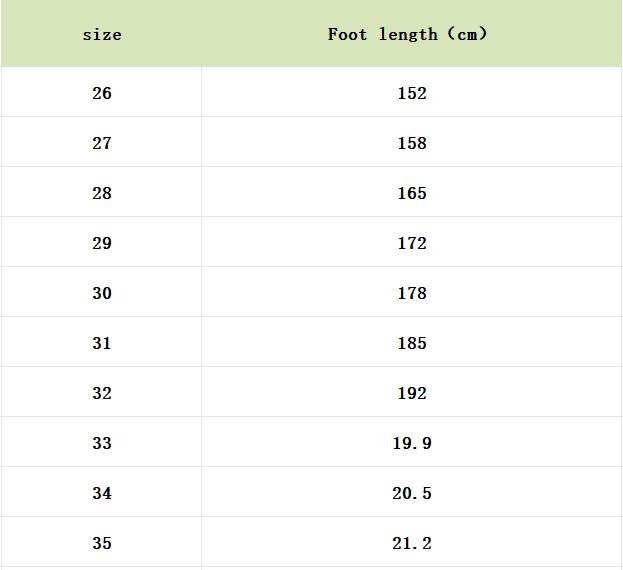Select the size 26 cell
This screenshot has height=570, width=623.
[x=102, y=93]
